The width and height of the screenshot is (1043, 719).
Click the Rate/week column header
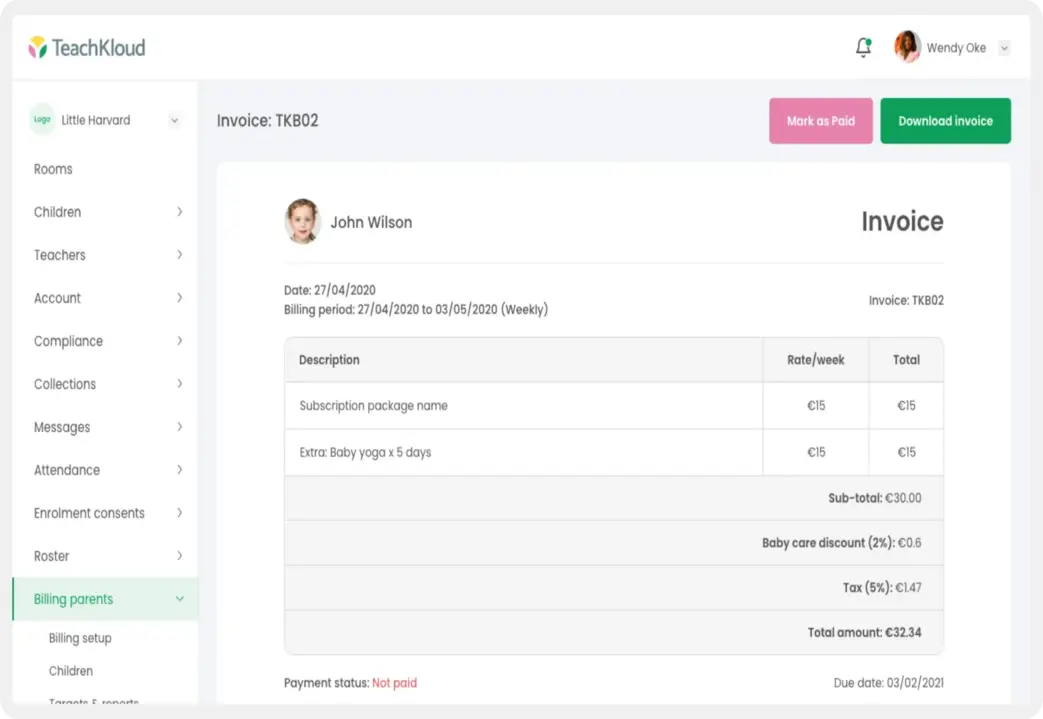click(x=816, y=360)
